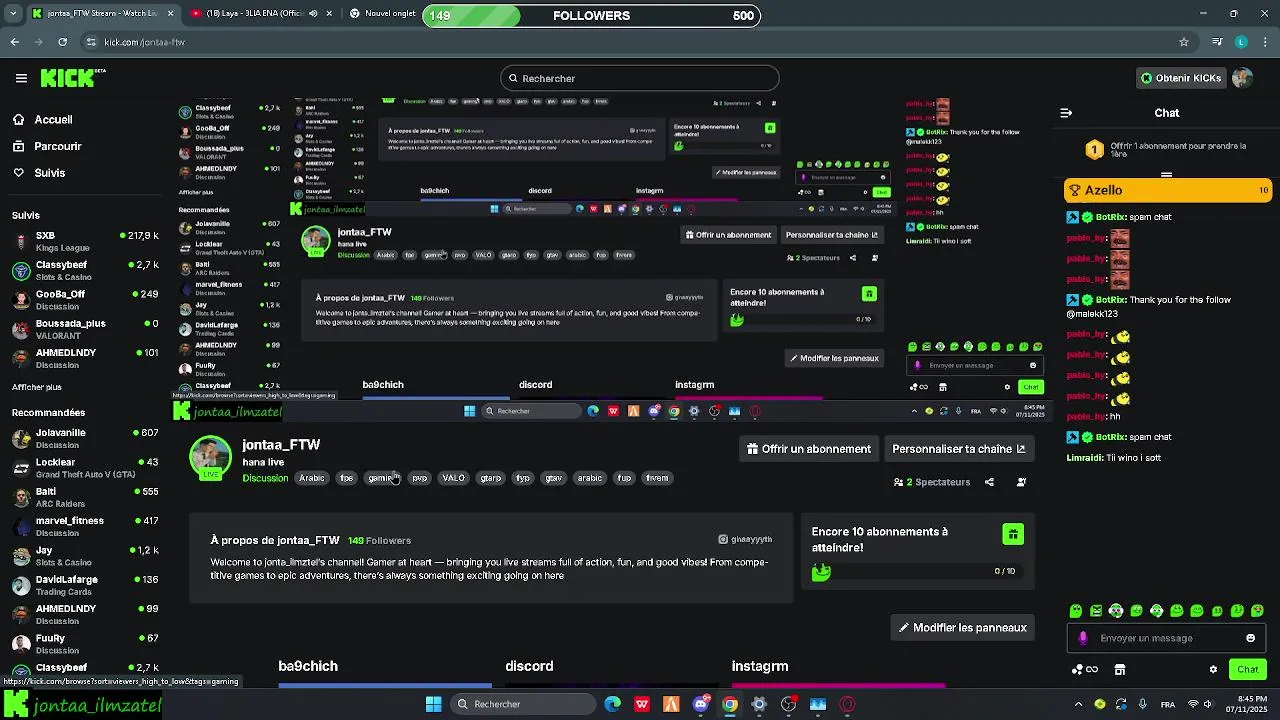Open ghaayyyth Instagram link
The height and width of the screenshot is (720, 1280).
coord(745,539)
